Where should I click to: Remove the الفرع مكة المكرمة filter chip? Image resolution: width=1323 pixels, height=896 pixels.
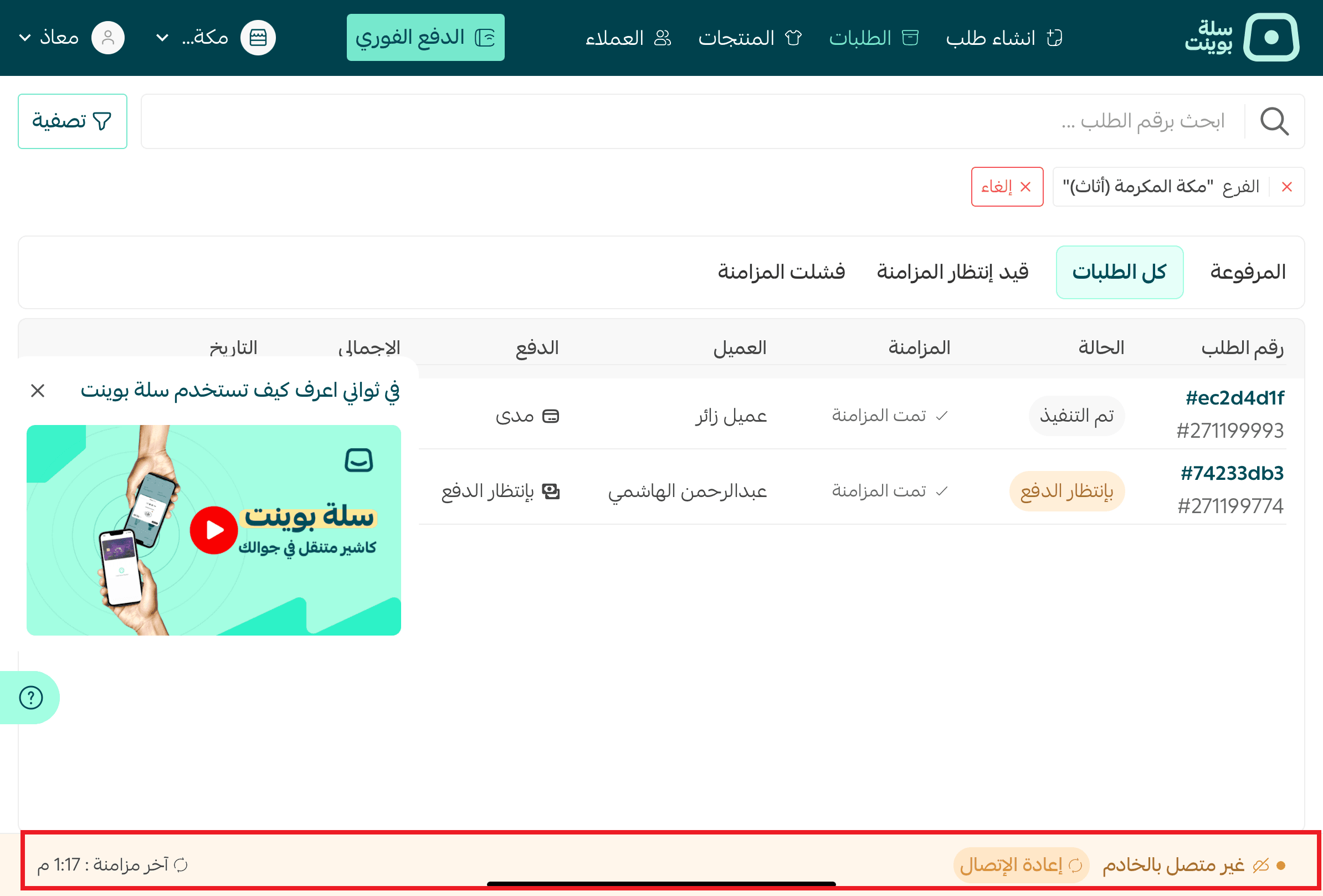pyautogui.click(x=1286, y=187)
